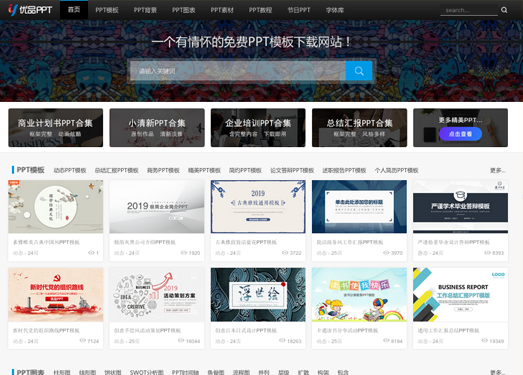This screenshot has width=523, height=375.
Task: Select the 个人简历PPT模板 category link
Action: (x=396, y=170)
